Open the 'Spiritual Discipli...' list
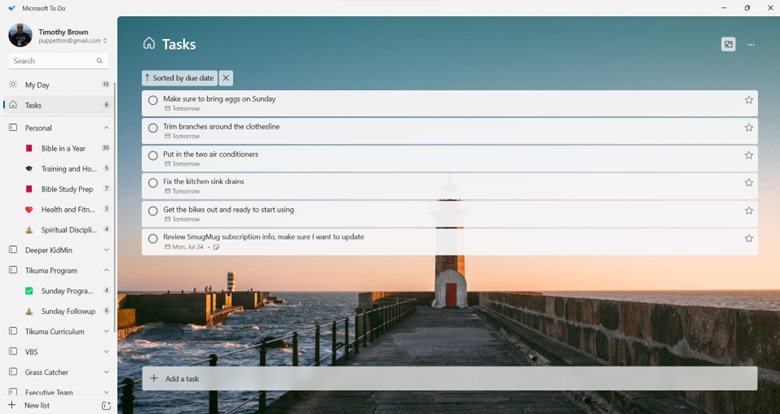 pyautogui.click(x=67, y=230)
